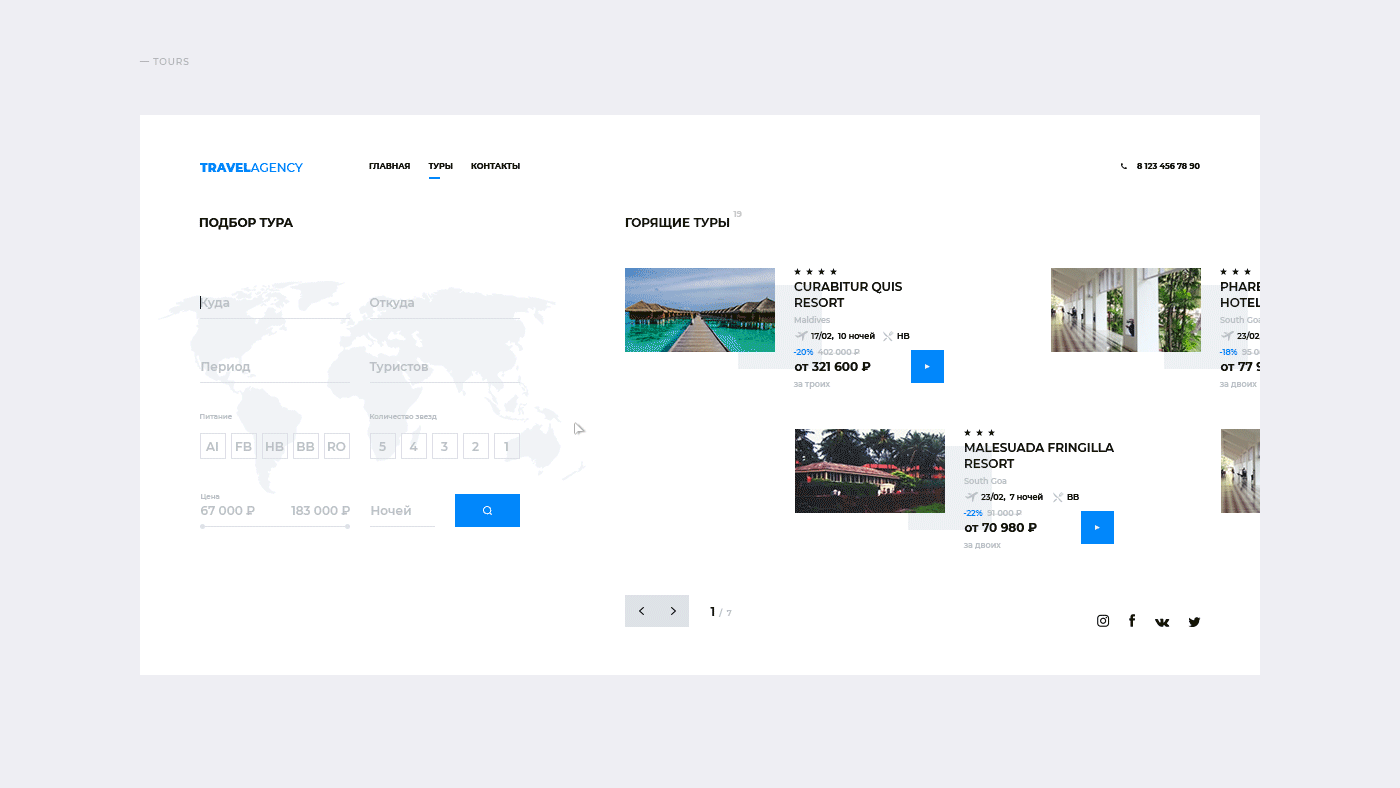Go to the Главная menu item
This screenshot has height=788, width=1400.
pos(389,166)
